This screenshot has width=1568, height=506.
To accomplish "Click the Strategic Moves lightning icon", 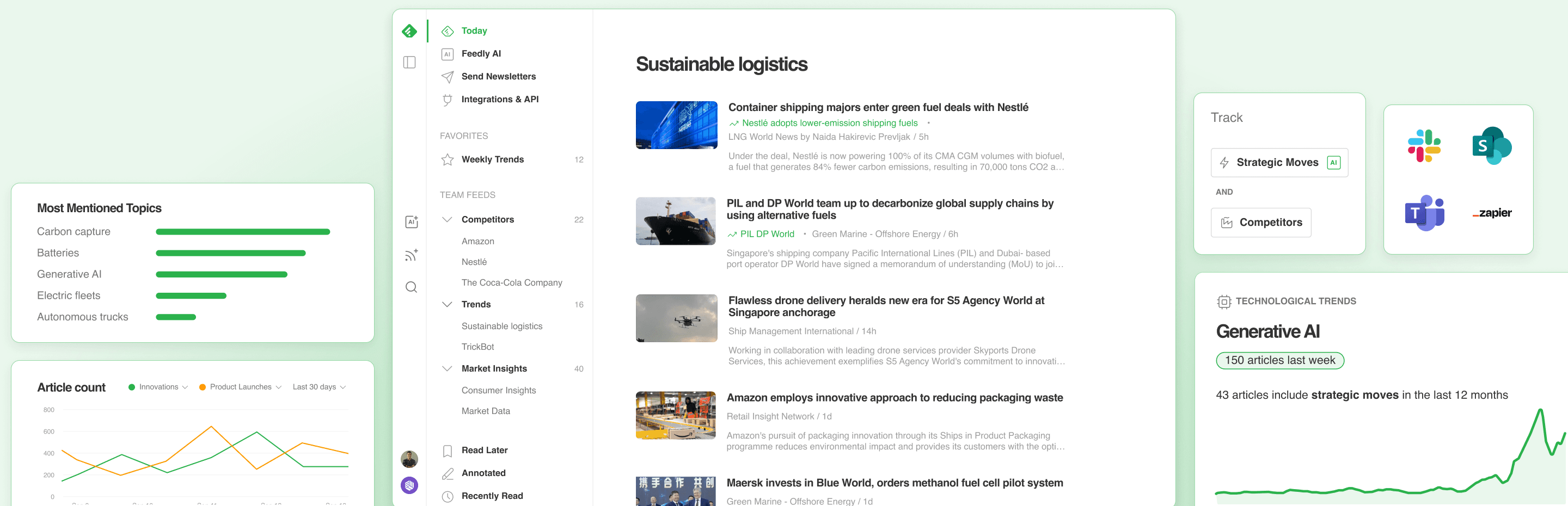I will [1224, 163].
